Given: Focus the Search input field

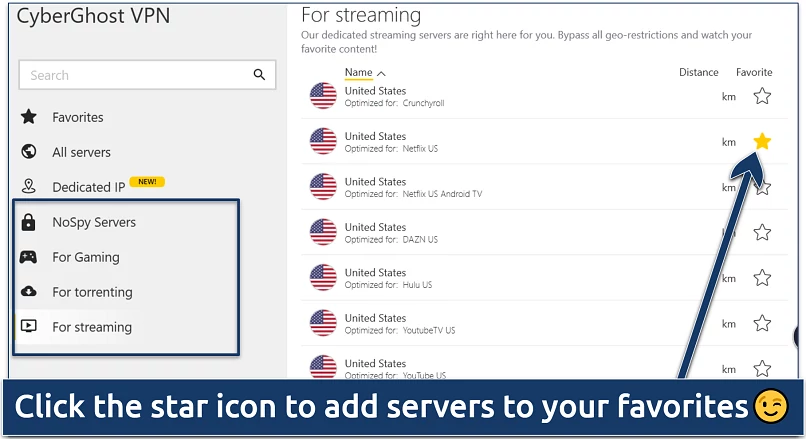Looking at the screenshot, I should click(x=147, y=75).
